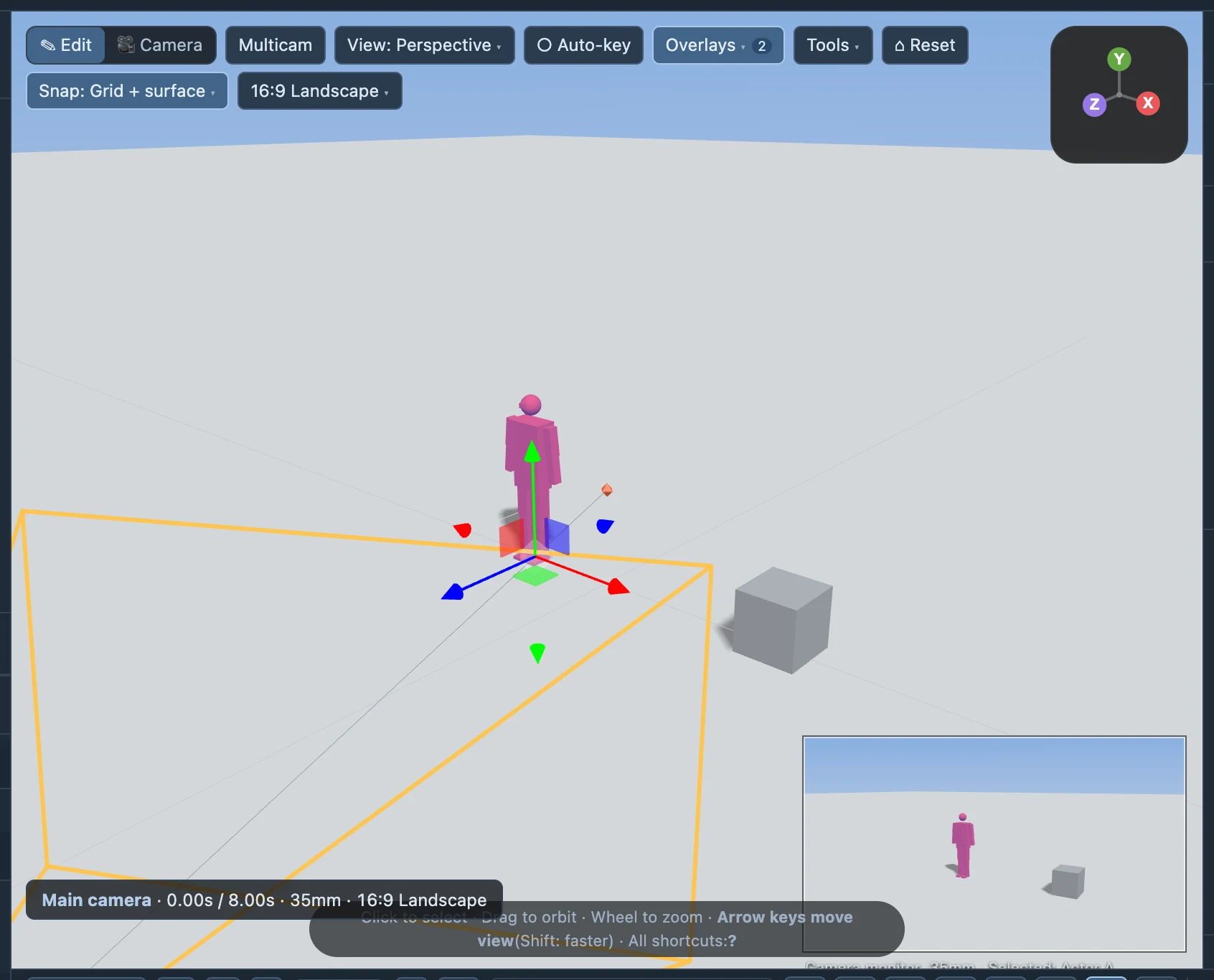Click the orange diamond marker near the actor
Screen dimensions: 1214x980
607,490
